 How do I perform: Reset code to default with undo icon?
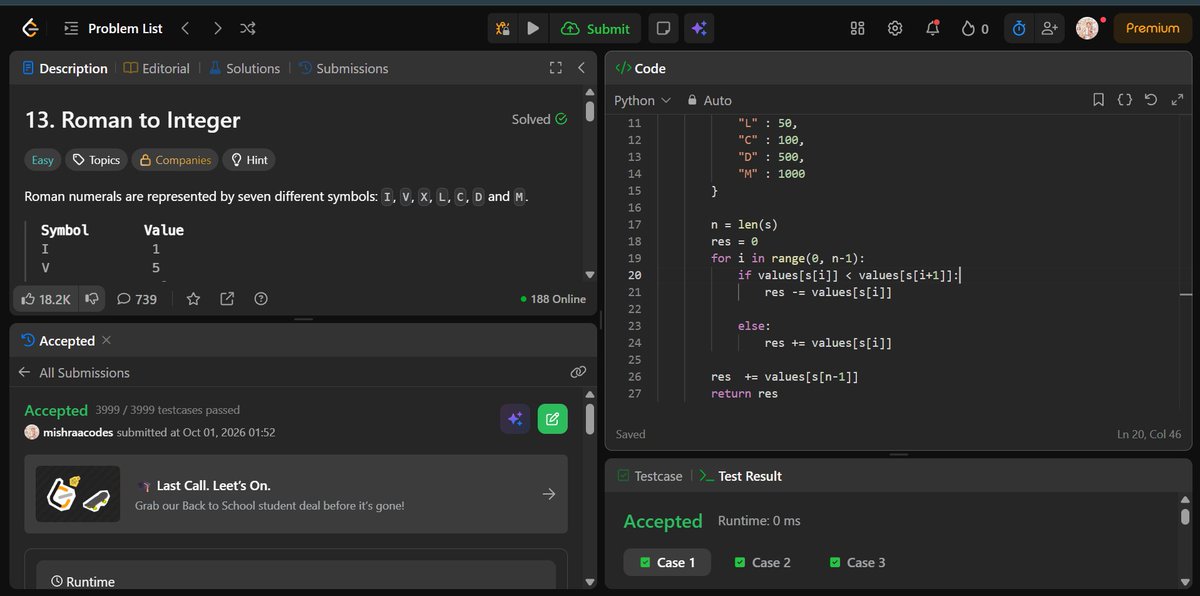point(1150,100)
